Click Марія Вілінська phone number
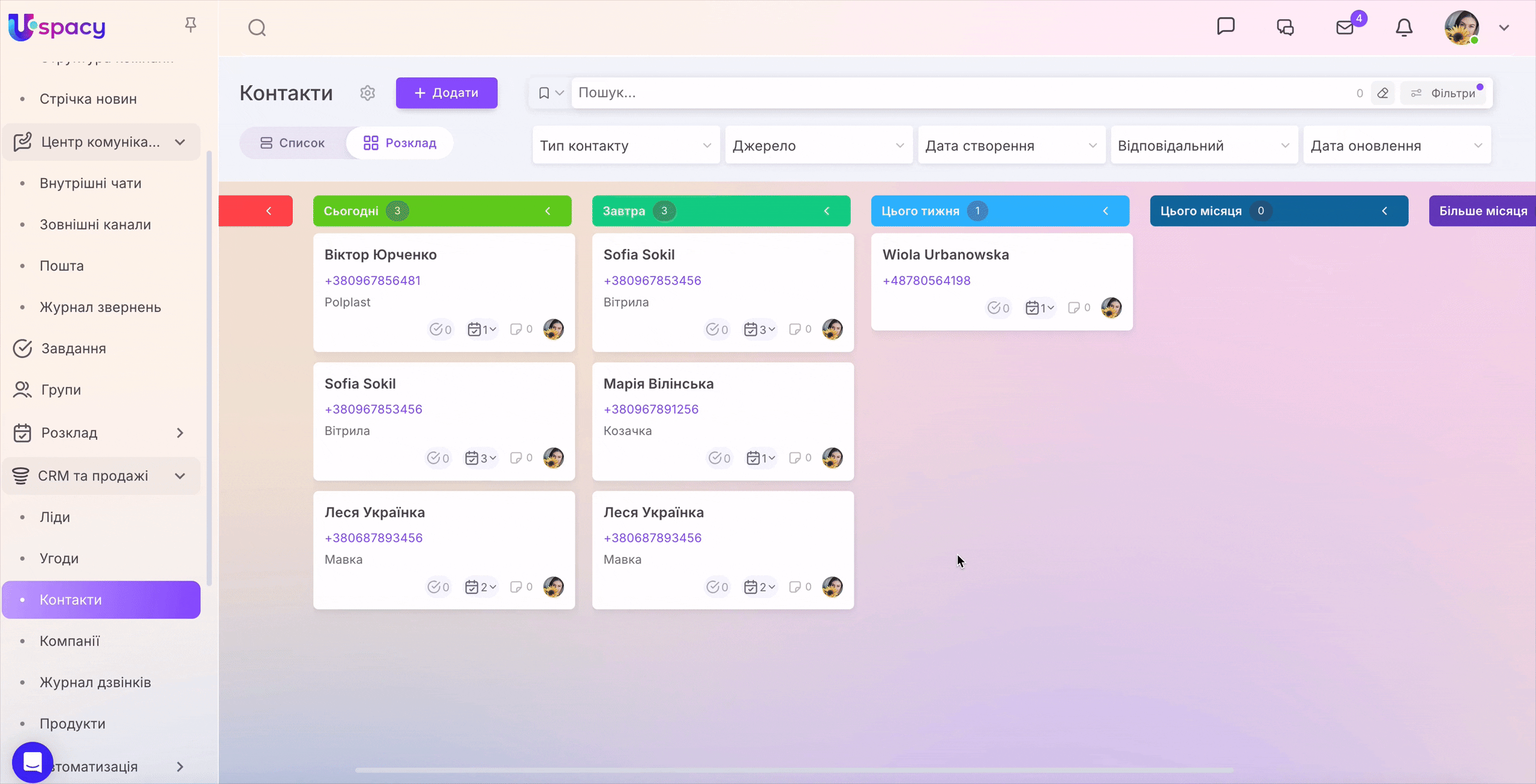Image resolution: width=1536 pixels, height=784 pixels. [651, 409]
